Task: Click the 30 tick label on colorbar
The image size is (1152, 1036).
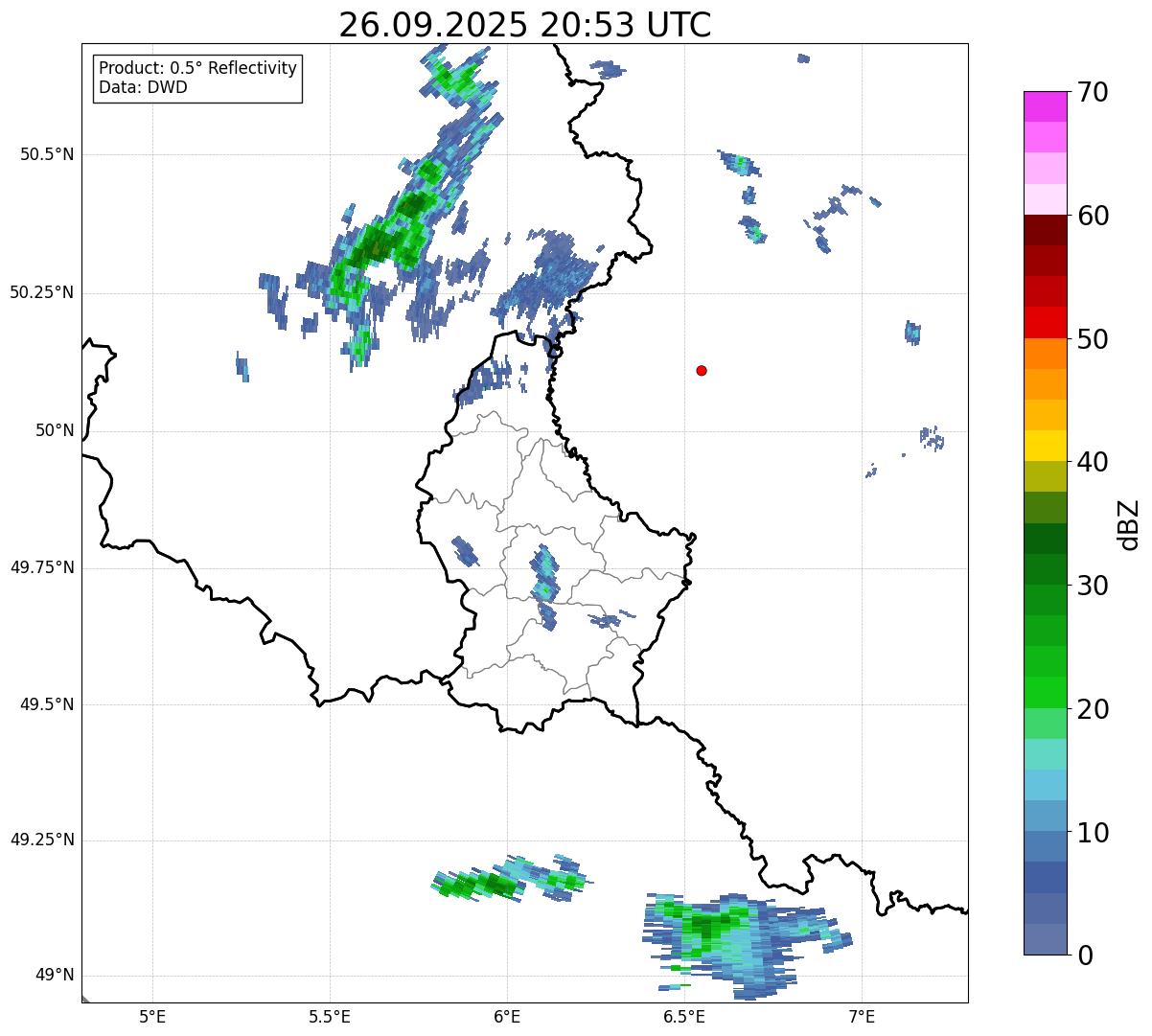Action: pyautogui.click(x=1093, y=586)
